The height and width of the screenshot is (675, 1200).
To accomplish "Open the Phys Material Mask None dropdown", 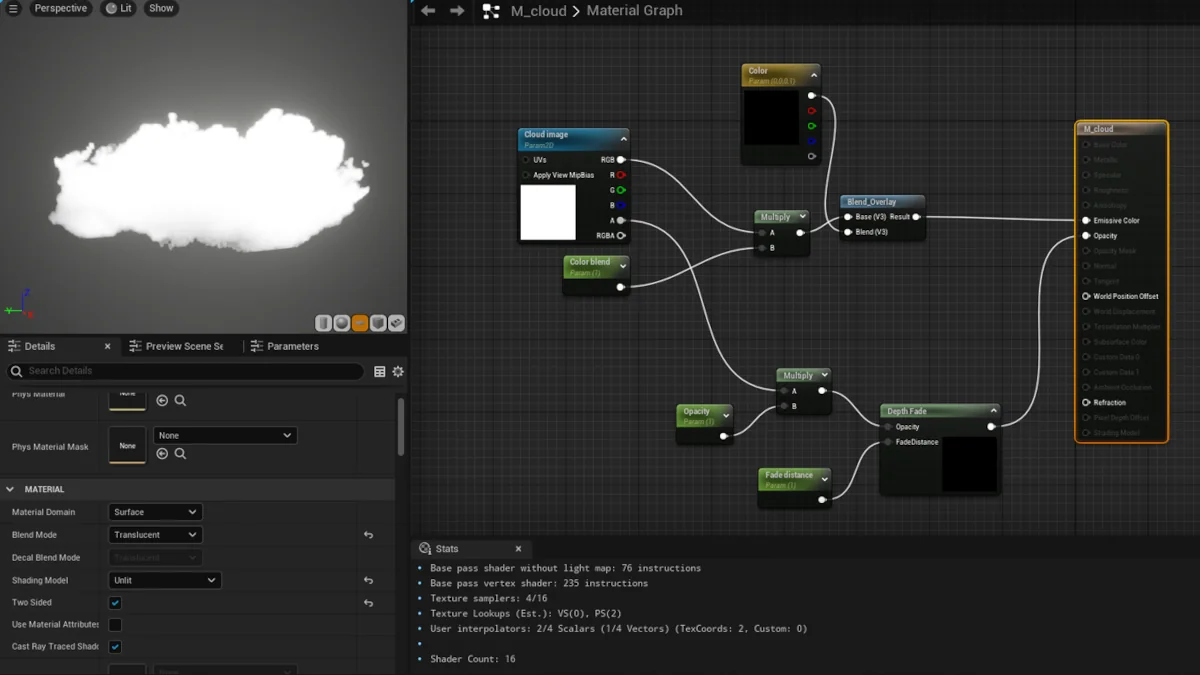I will click(x=225, y=435).
